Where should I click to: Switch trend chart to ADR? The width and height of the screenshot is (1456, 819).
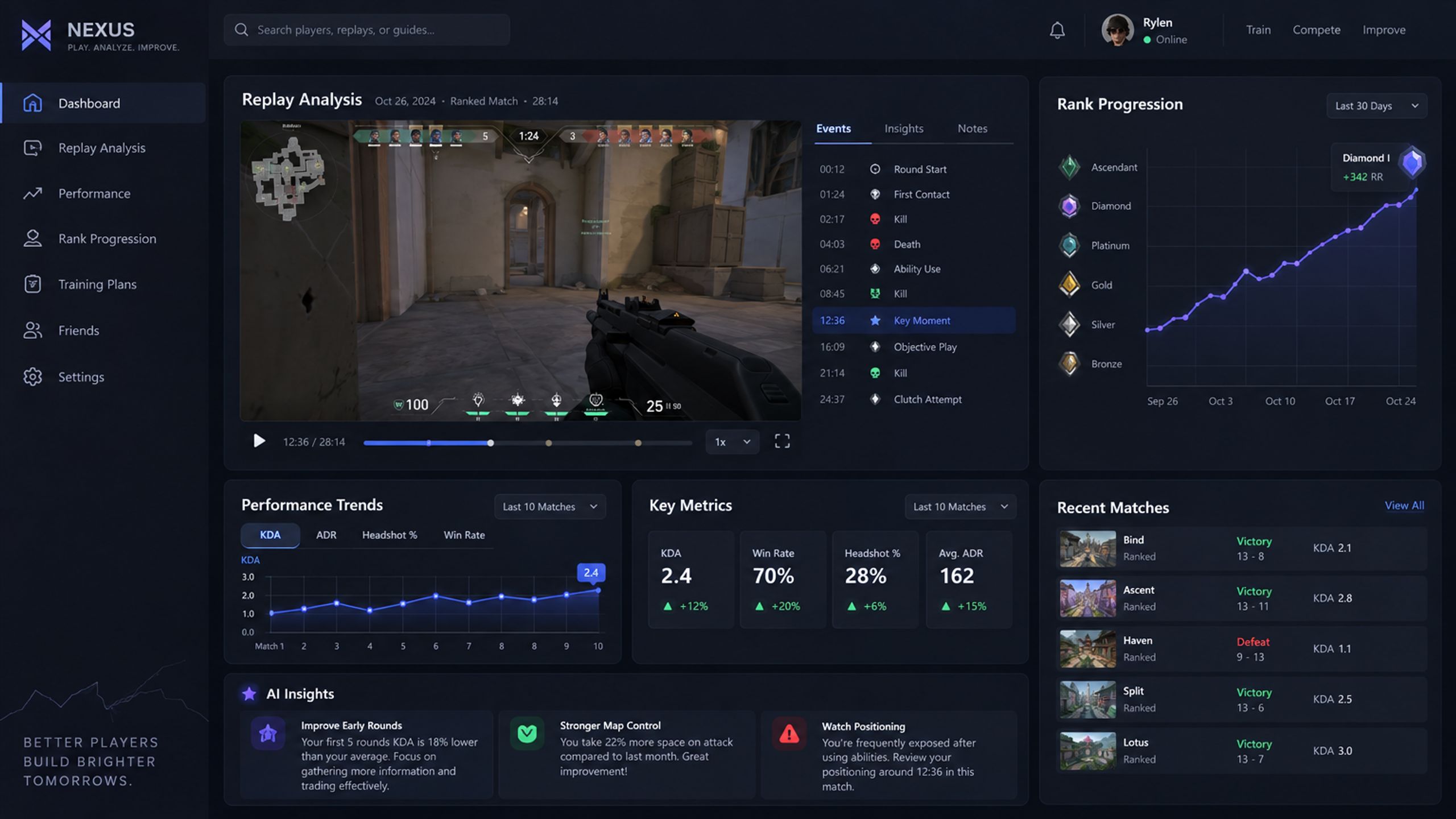[326, 535]
